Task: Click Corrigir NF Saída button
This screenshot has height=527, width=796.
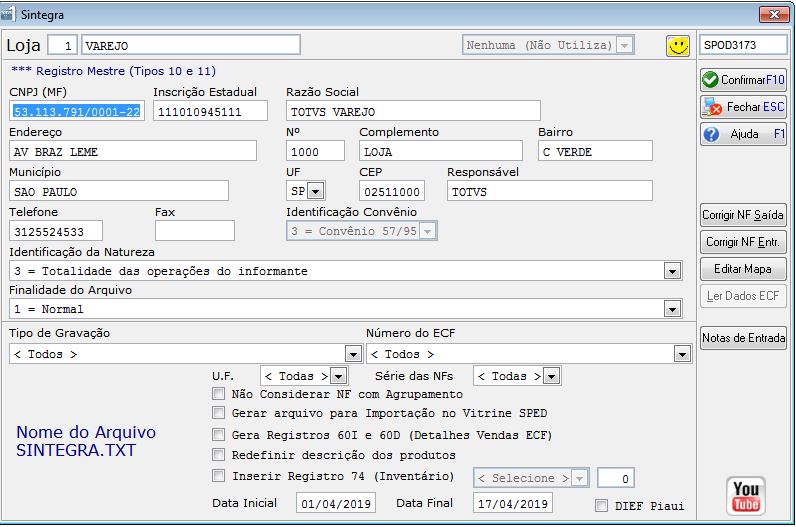Action: coord(743,215)
